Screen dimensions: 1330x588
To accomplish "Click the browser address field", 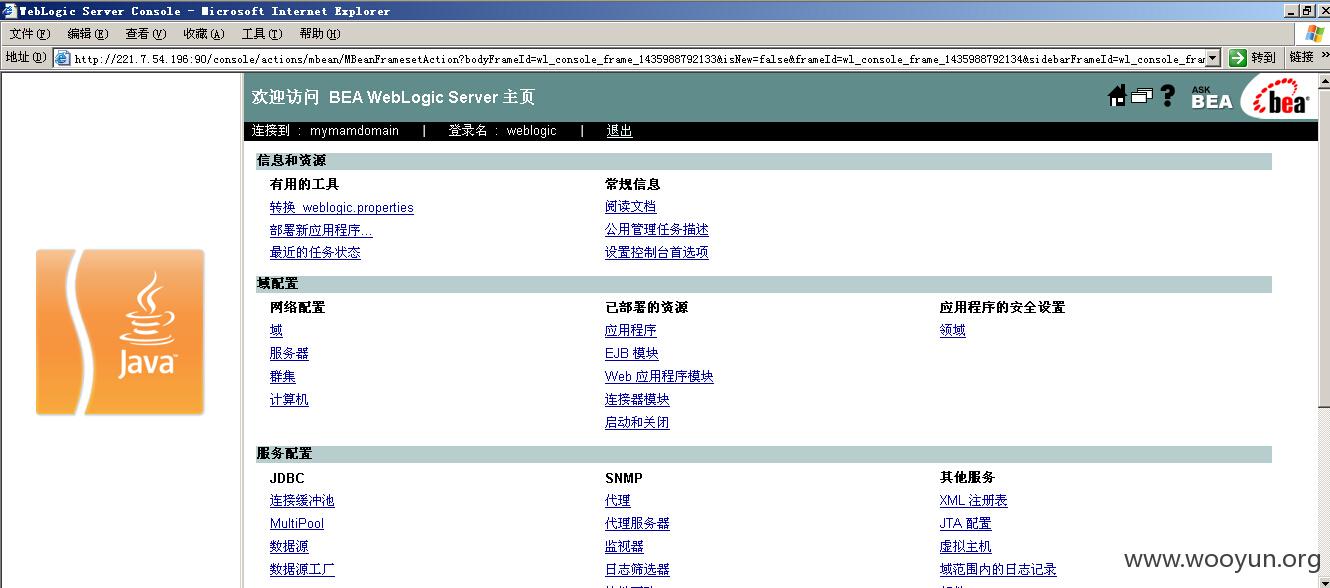I will click(638, 58).
